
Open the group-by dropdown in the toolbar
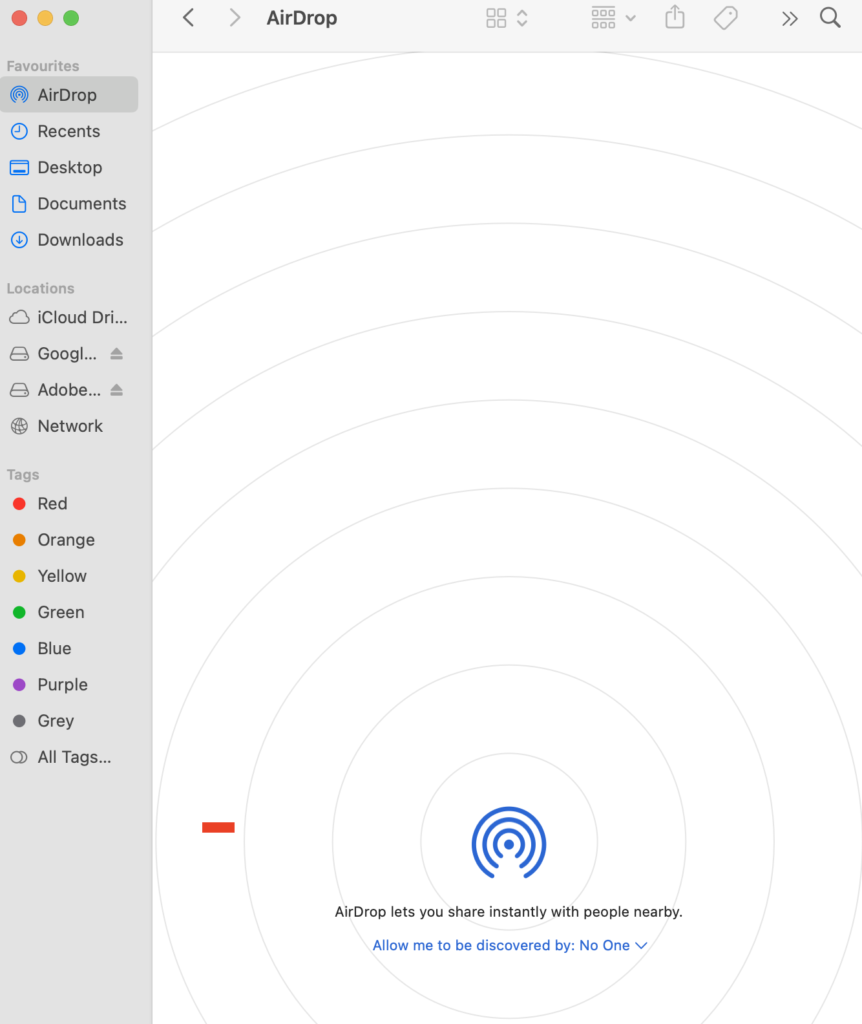tap(611, 17)
